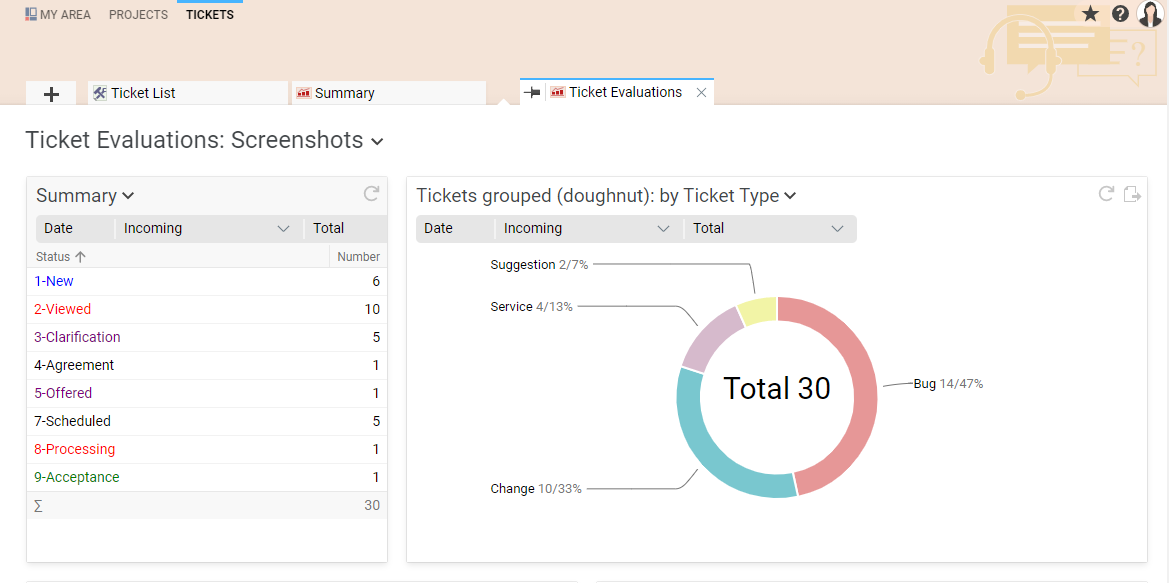Switch to the Summary tab
The height and width of the screenshot is (583, 1169).
[388, 93]
